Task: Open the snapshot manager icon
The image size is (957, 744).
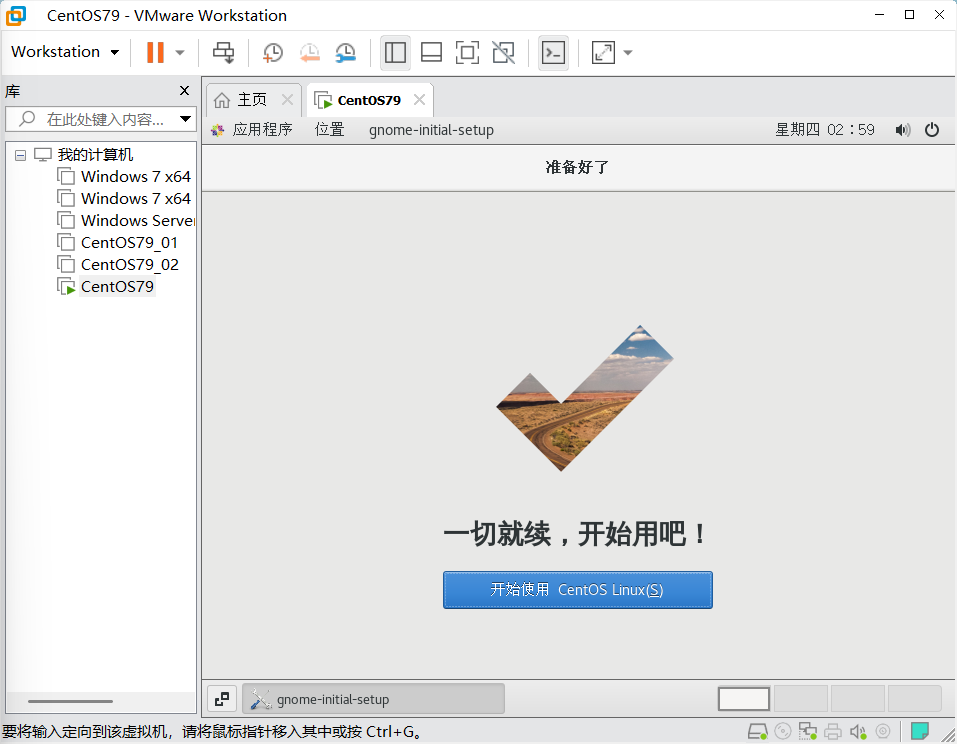Action: [345, 52]
